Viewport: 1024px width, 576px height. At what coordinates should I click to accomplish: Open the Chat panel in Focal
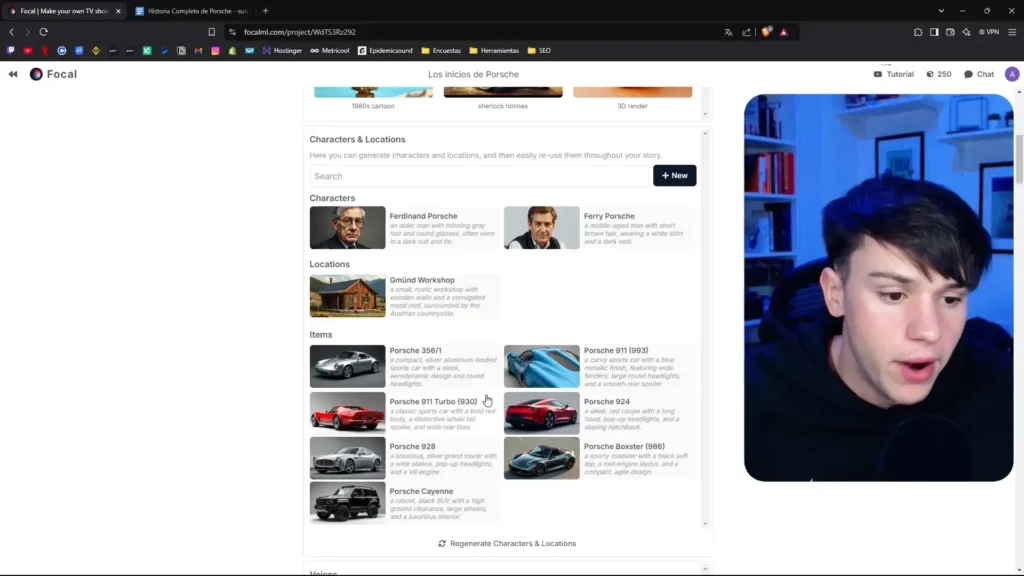click(978, 73)
